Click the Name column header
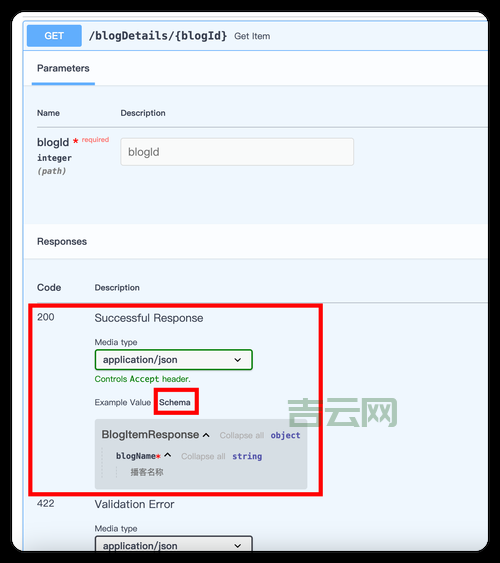Viewport: 500px width, 563px height. (x=48, y=113)
